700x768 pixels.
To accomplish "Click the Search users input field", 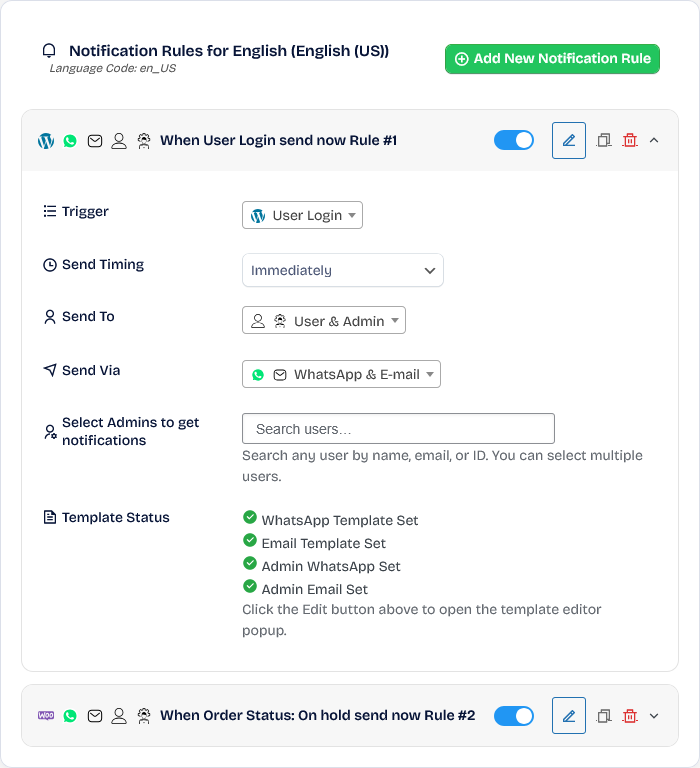I will coord(398,429).
